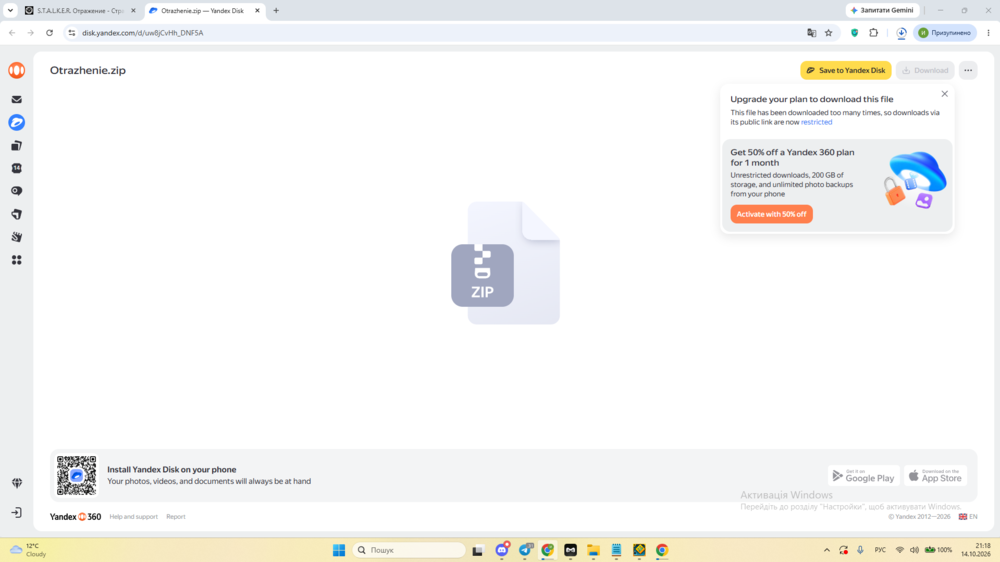Image resolution: width=1000 pixels, height=562 pixels.
Task: Open the Google Play store badge
Action: click(x=864, y=476)
